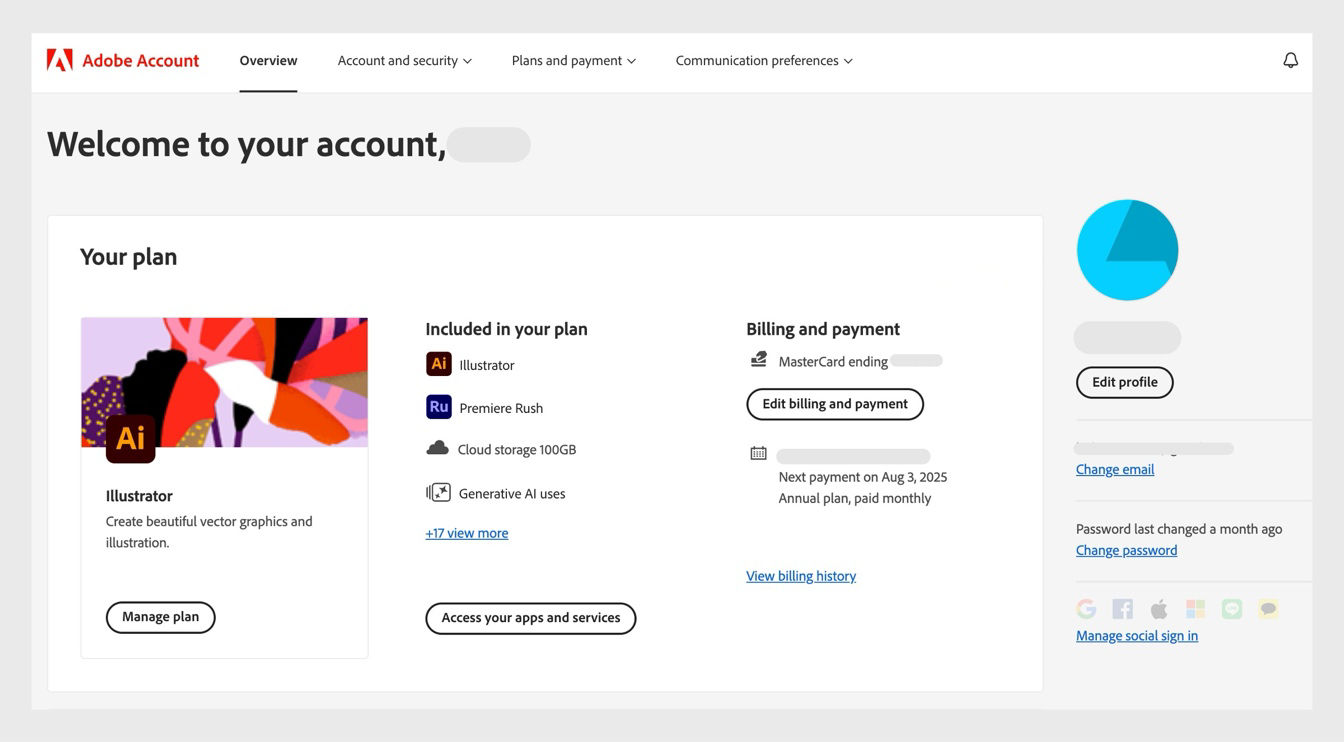Viewport: 1344px width, 742px height.
Task: Open the notifications bell
Action: tap(1290, 60)
